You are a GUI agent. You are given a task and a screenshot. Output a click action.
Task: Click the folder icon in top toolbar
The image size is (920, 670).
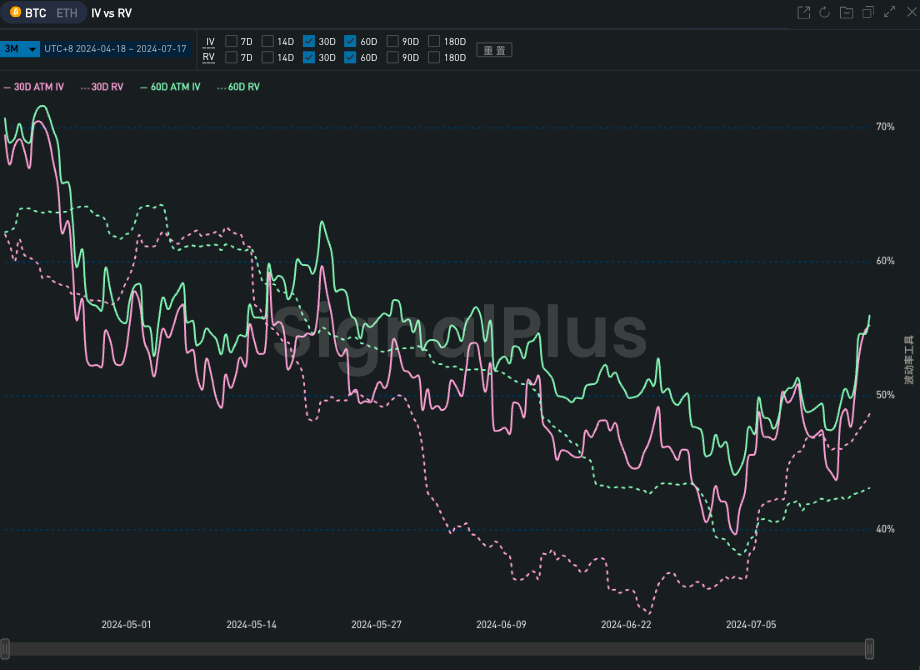(846, 13)
